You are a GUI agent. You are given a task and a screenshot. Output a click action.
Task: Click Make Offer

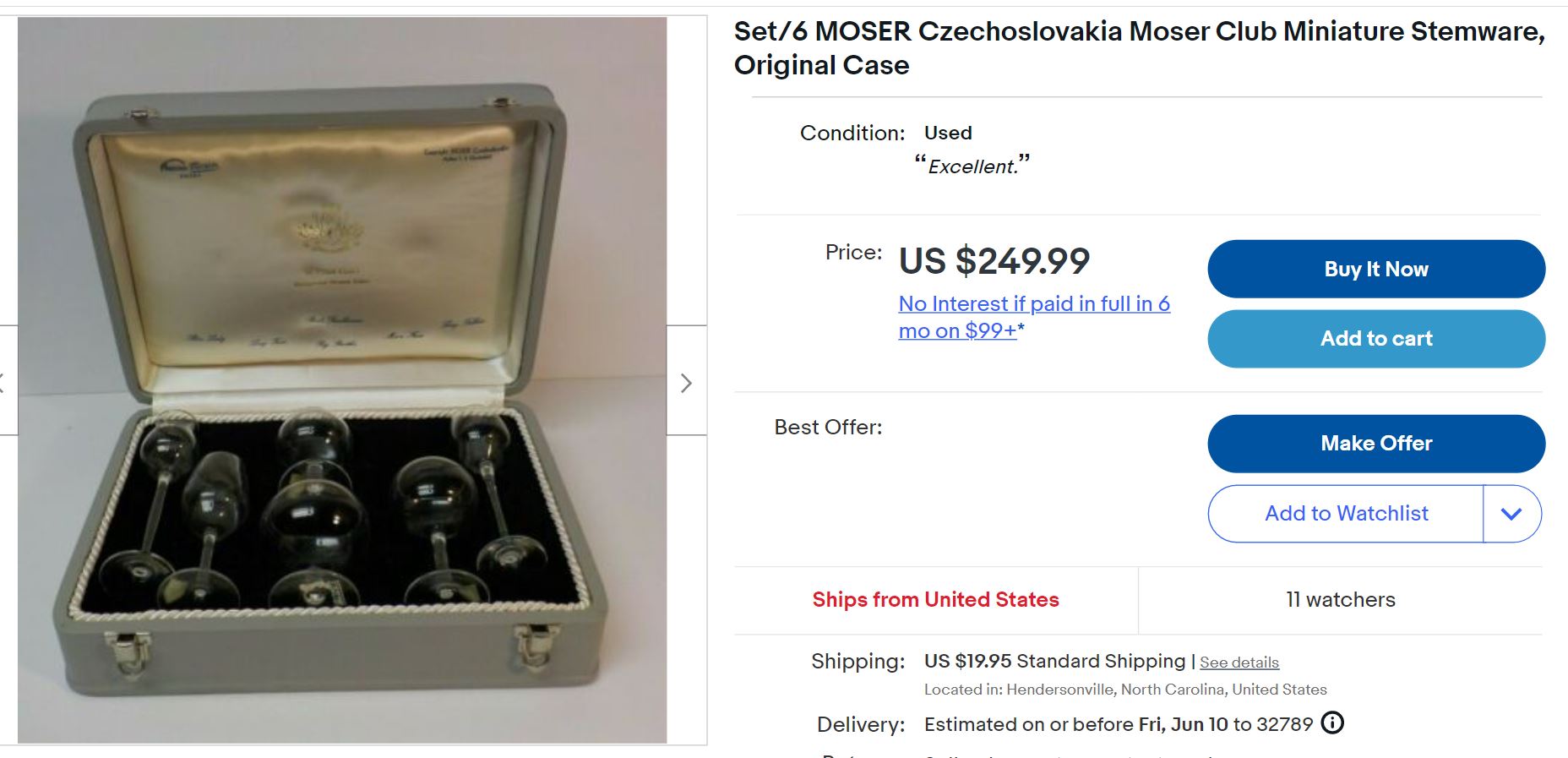tap(1375, 443)
